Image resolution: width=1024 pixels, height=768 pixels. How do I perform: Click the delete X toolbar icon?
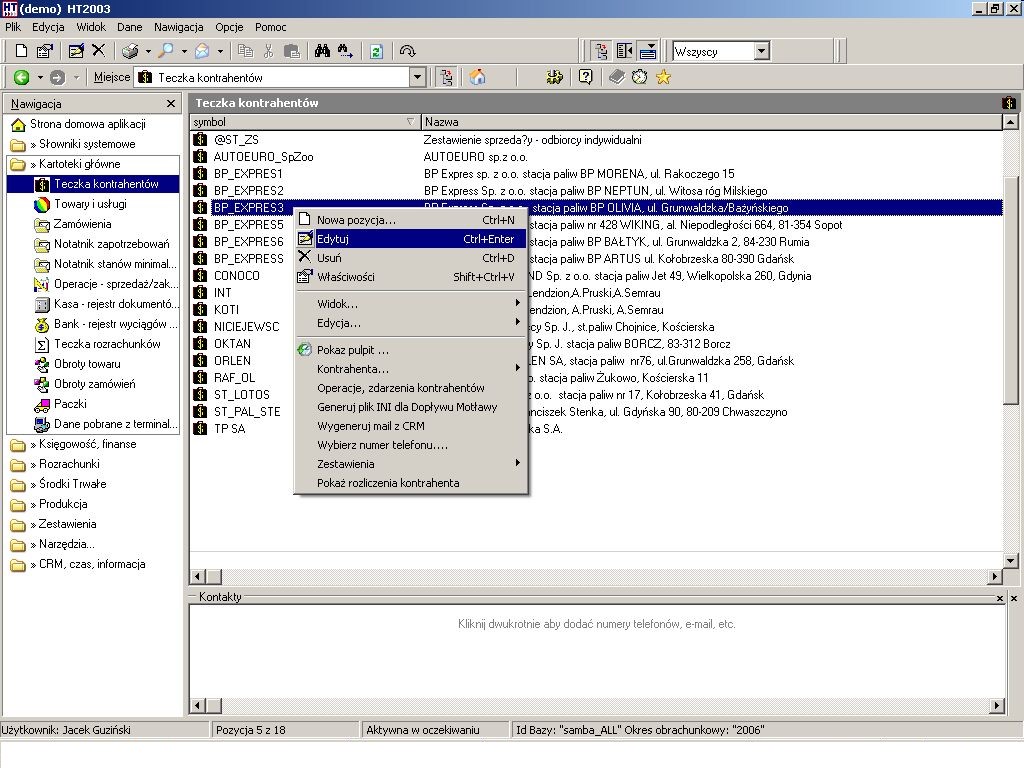(99, 50)
